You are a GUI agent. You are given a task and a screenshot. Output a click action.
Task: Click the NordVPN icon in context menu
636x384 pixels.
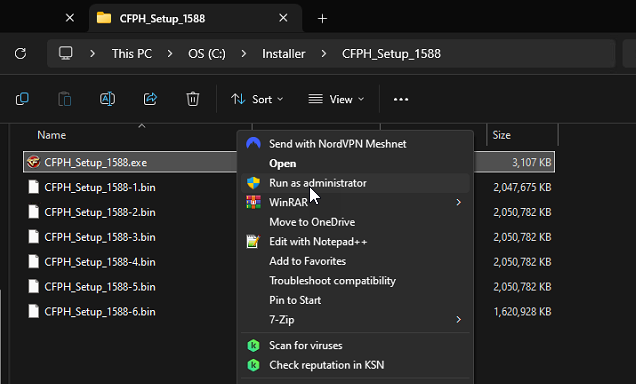point(254,144)
